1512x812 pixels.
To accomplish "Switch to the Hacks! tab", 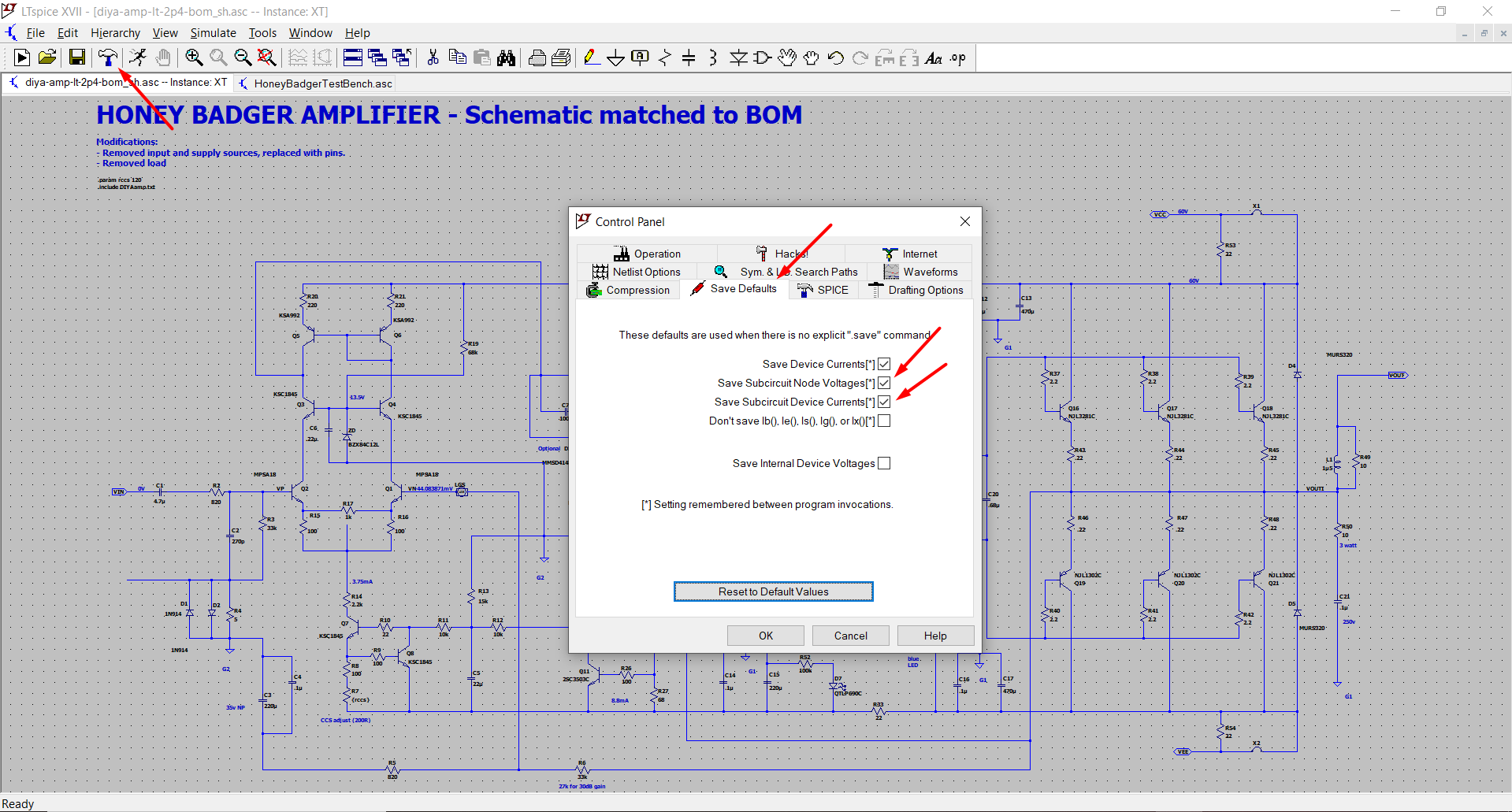I will pos(782,254).
